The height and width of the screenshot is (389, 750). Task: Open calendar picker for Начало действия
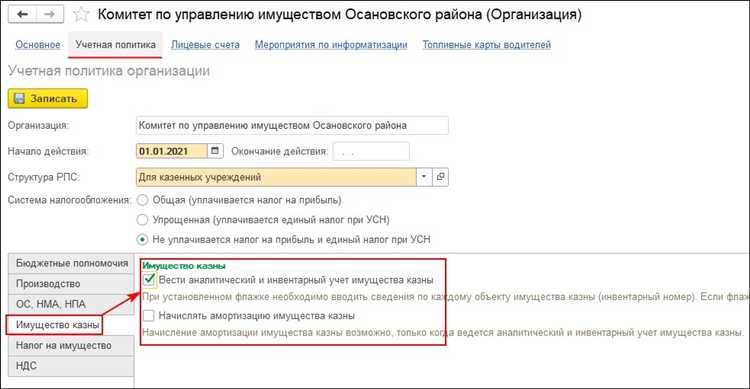[x=215, y=151]
